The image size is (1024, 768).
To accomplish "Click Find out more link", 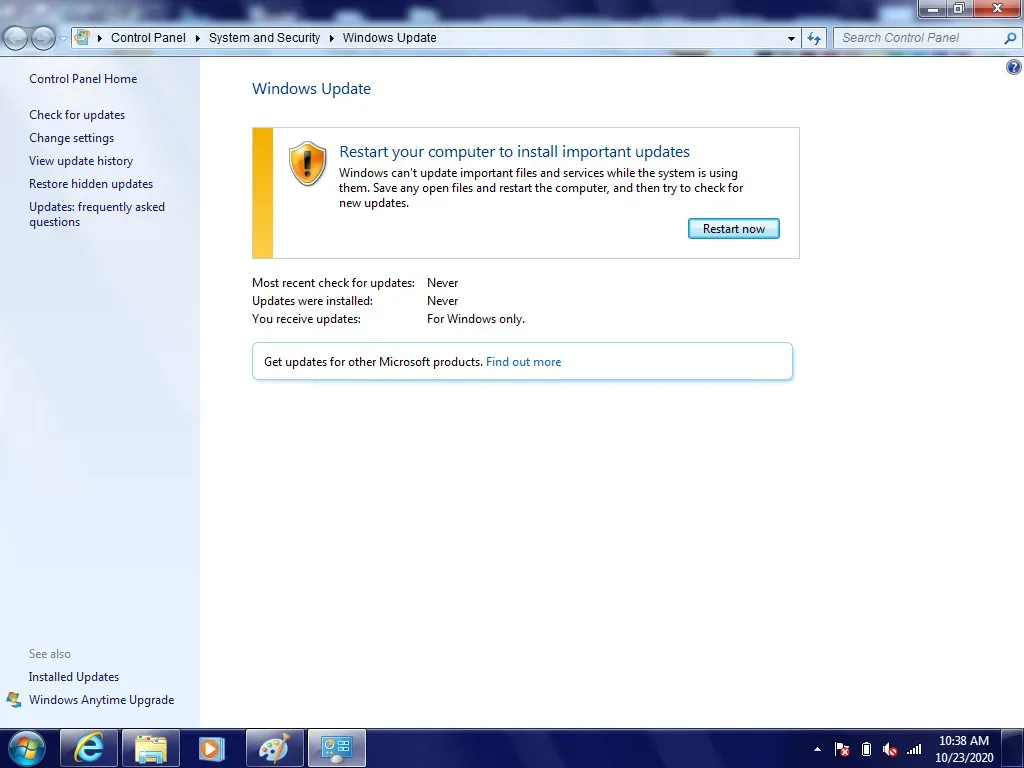I will pyautogui.click(x=523, y=362).
